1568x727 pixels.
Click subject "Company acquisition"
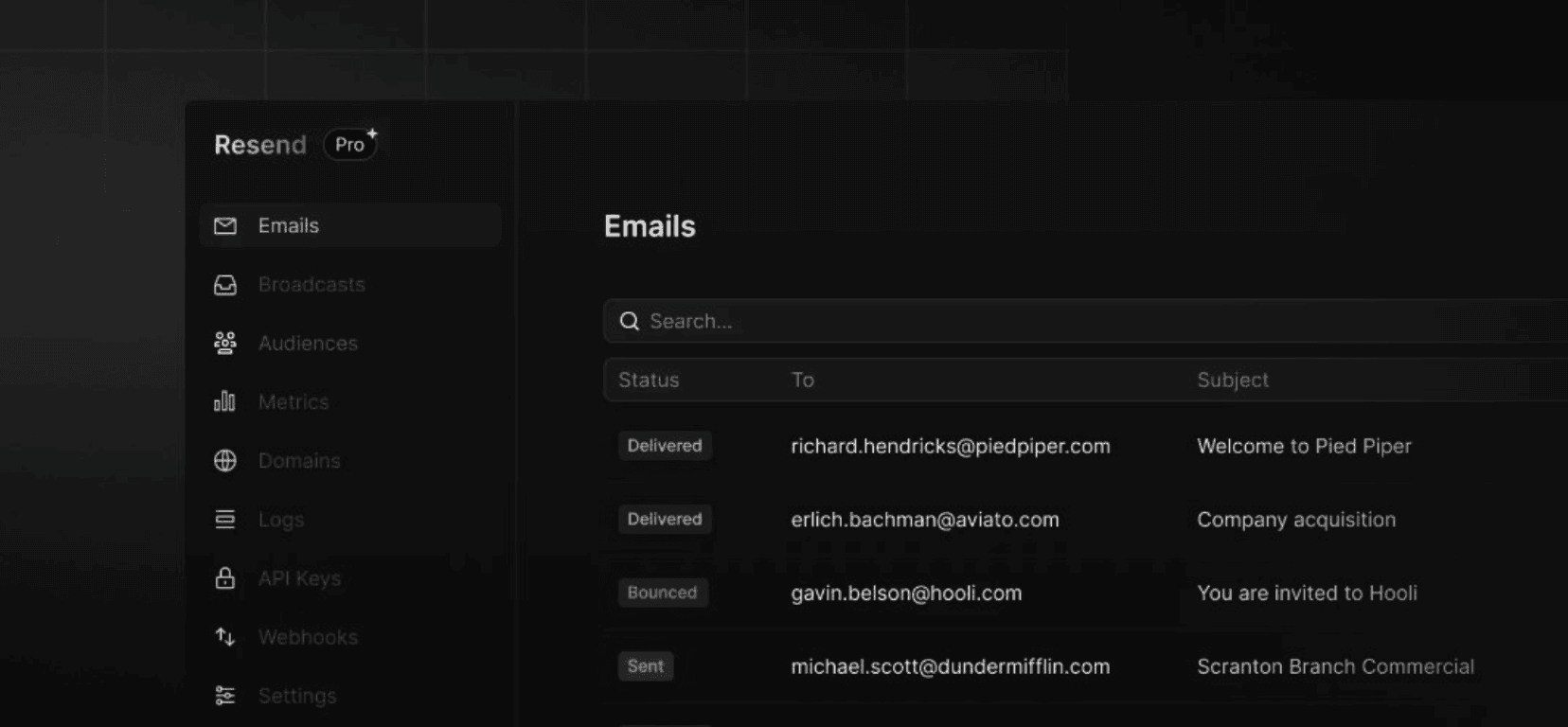coord(1296,520)
